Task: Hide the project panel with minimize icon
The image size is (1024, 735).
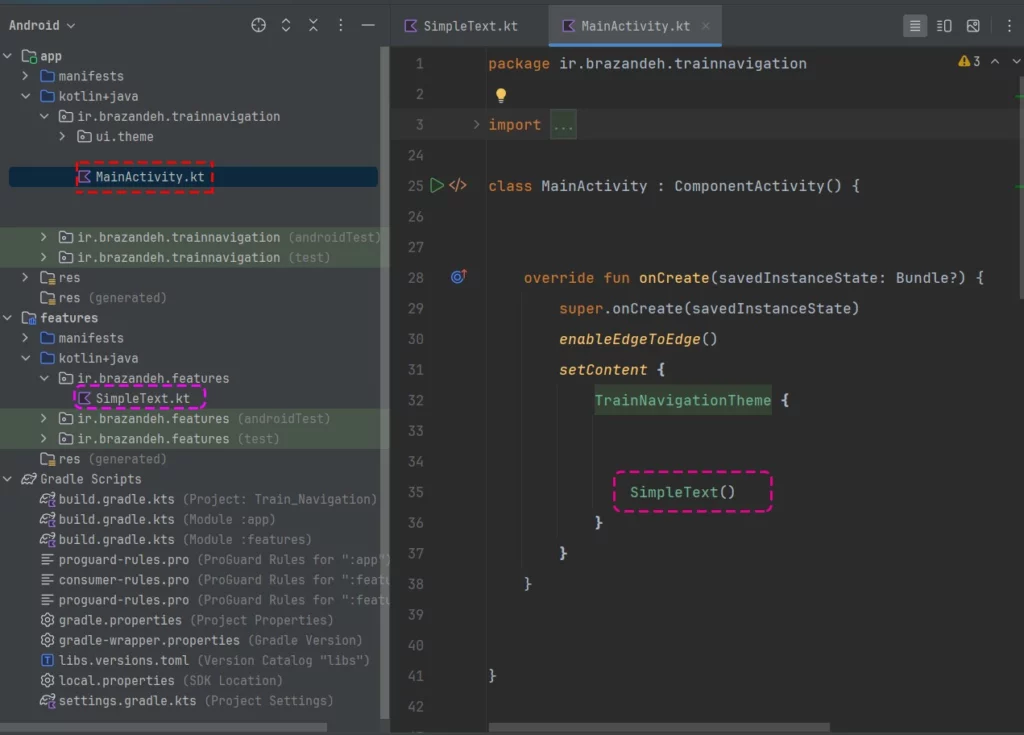Action: pyautogui.click(x=368, y=25)
